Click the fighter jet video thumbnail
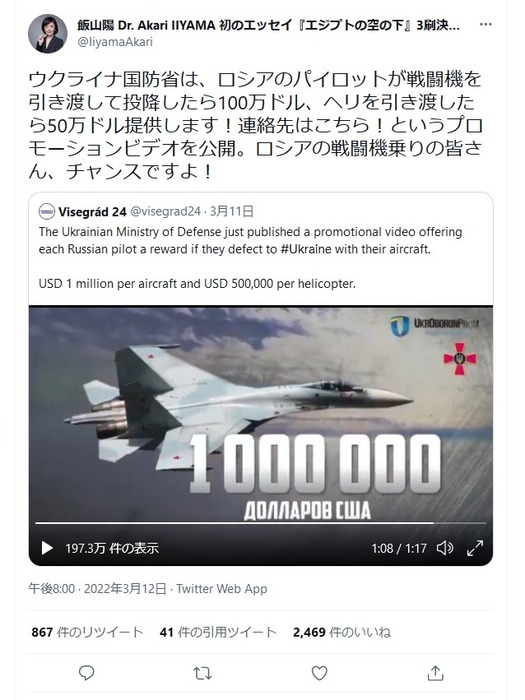Viewport: 525px width, 700px height. pos(261,413)
